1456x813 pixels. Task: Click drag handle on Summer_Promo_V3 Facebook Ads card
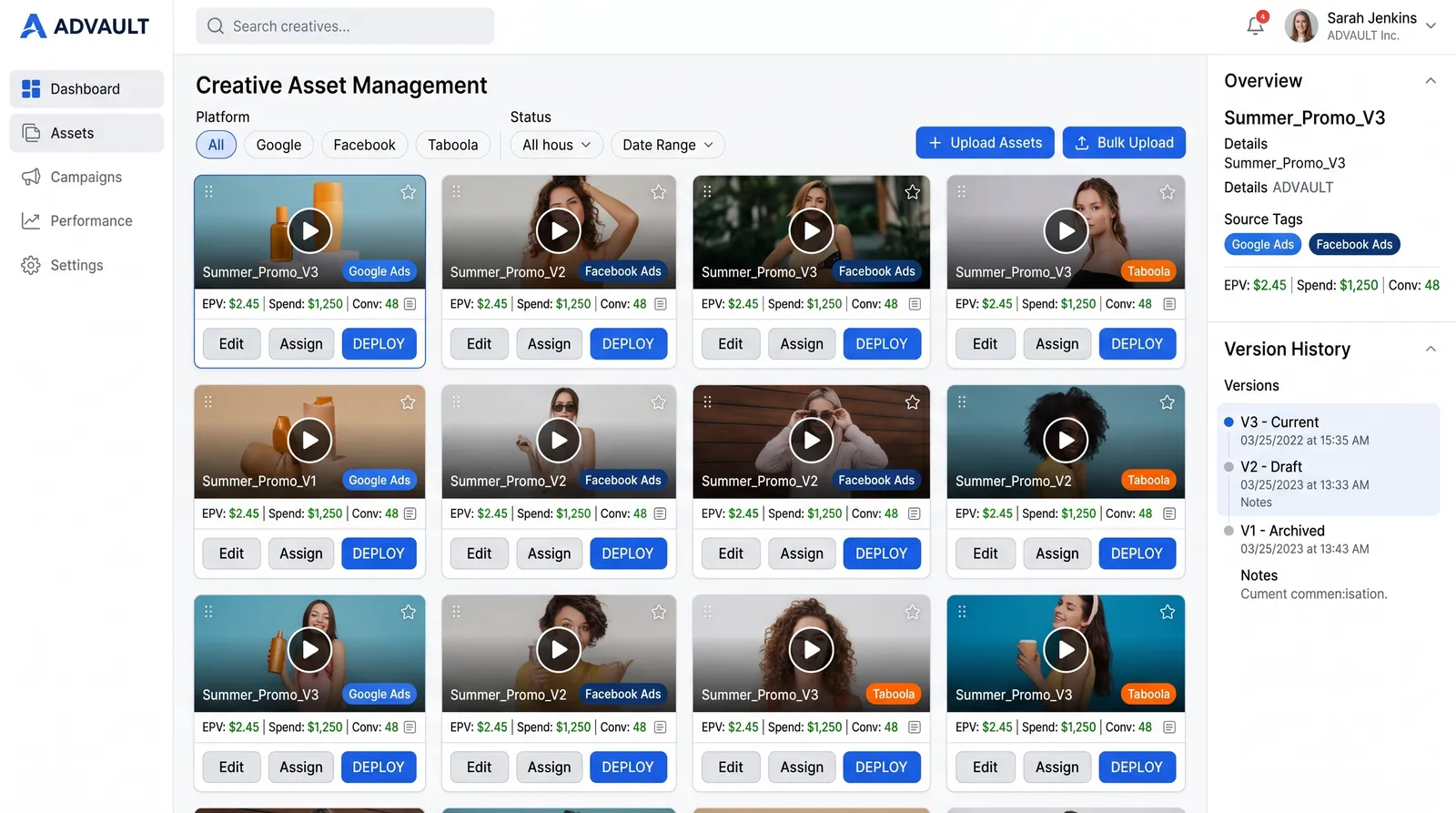pos(707,191)
